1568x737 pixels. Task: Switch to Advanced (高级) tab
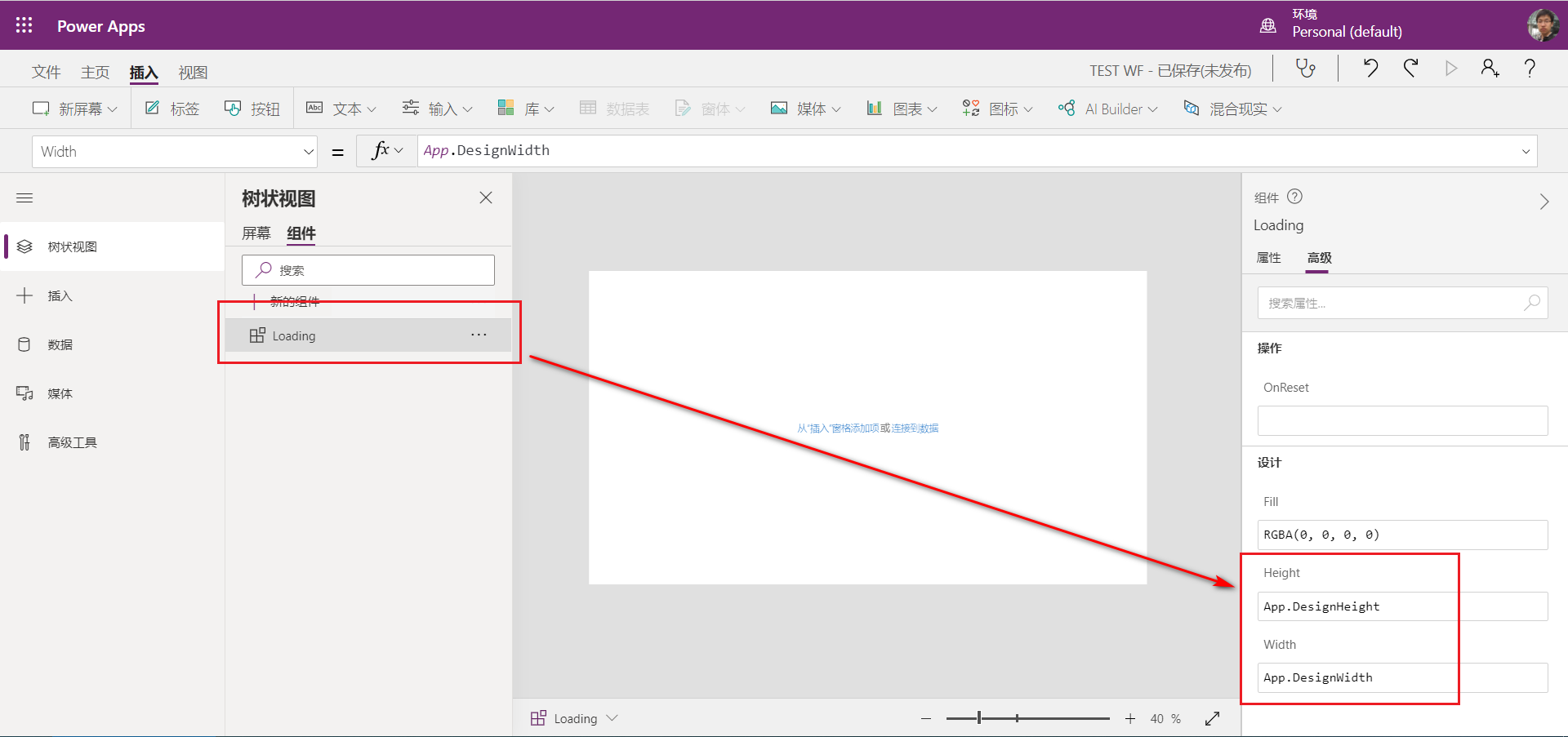[x=1319, y=258]
